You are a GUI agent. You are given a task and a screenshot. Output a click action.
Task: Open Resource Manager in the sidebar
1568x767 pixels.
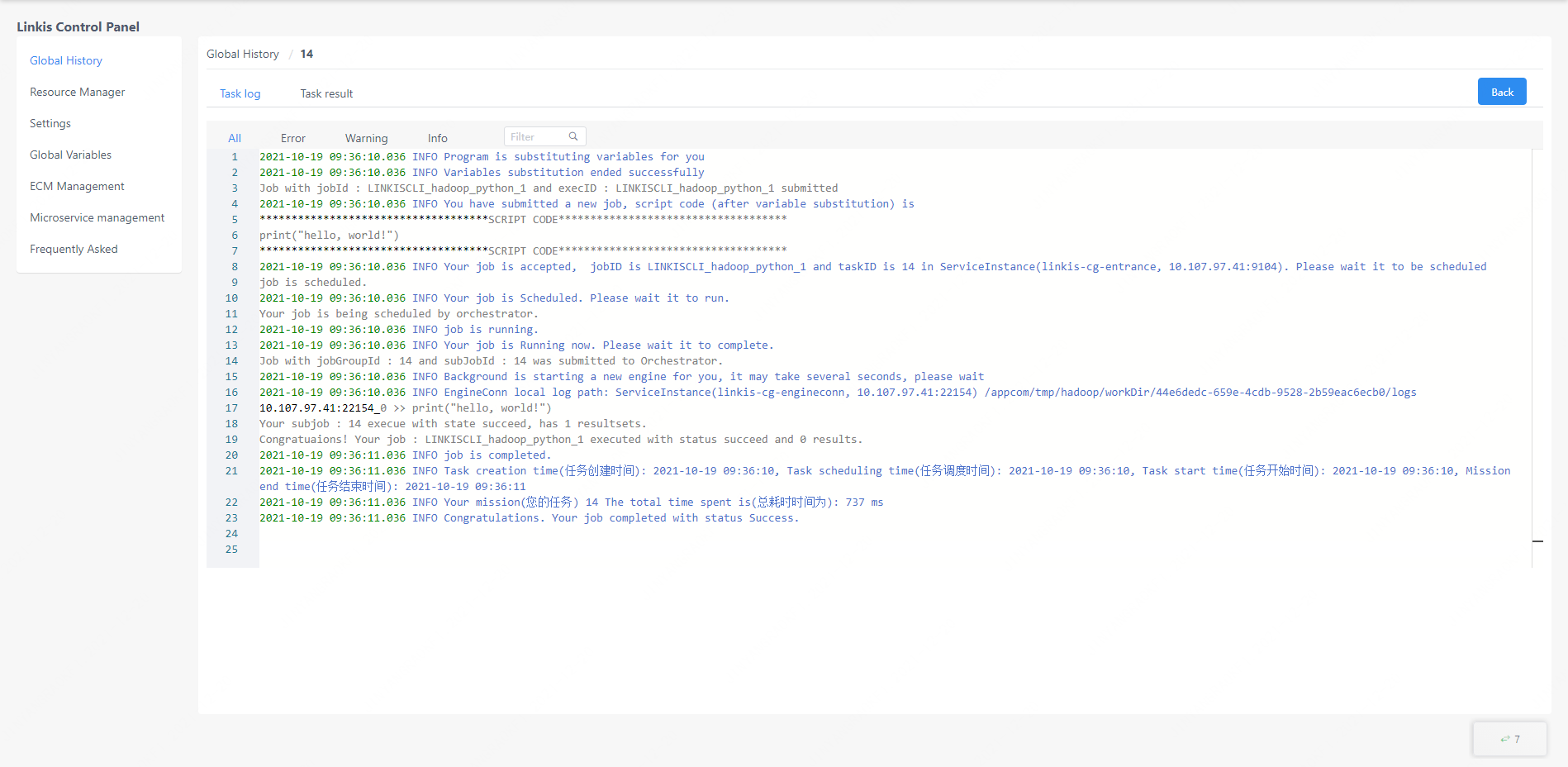click(x=78, y=92)
